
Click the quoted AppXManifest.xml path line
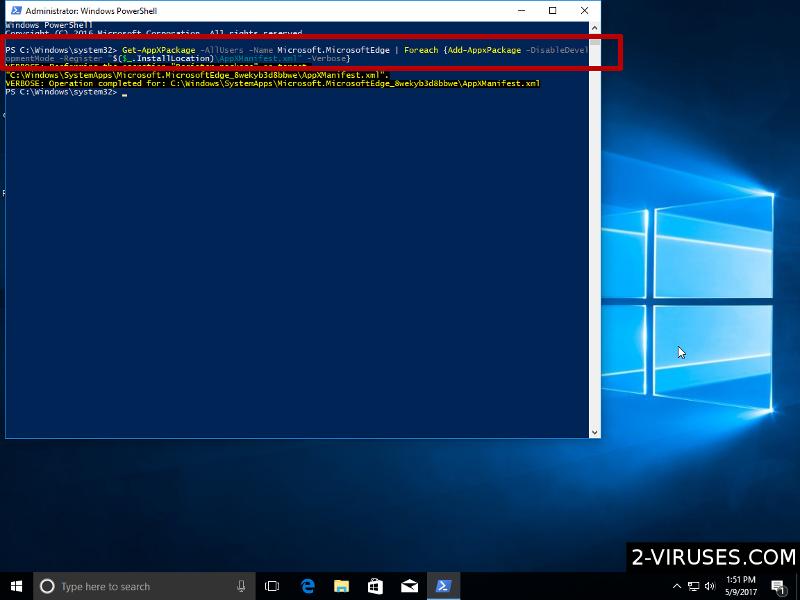click(197, 76)
